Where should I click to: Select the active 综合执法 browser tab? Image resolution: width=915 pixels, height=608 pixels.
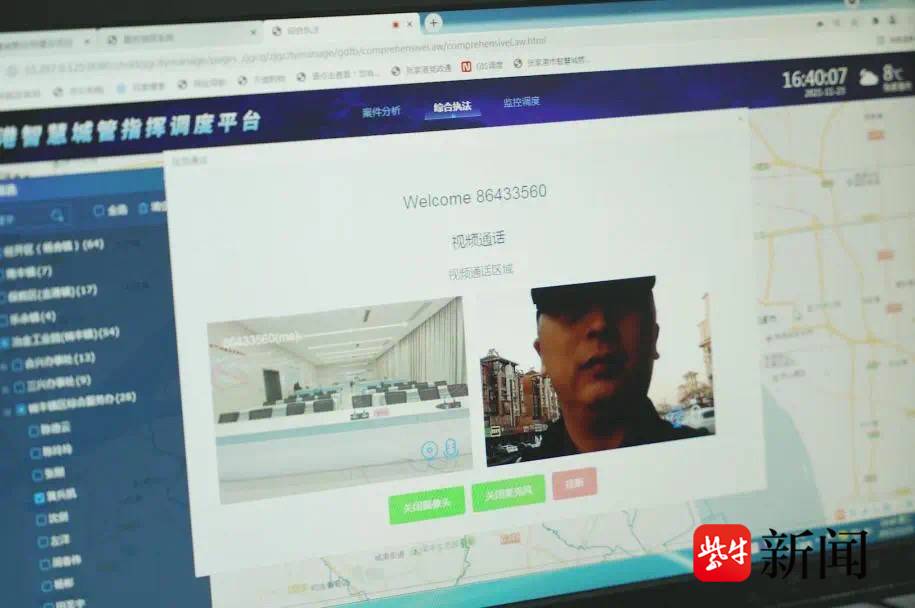coord(341,27)
